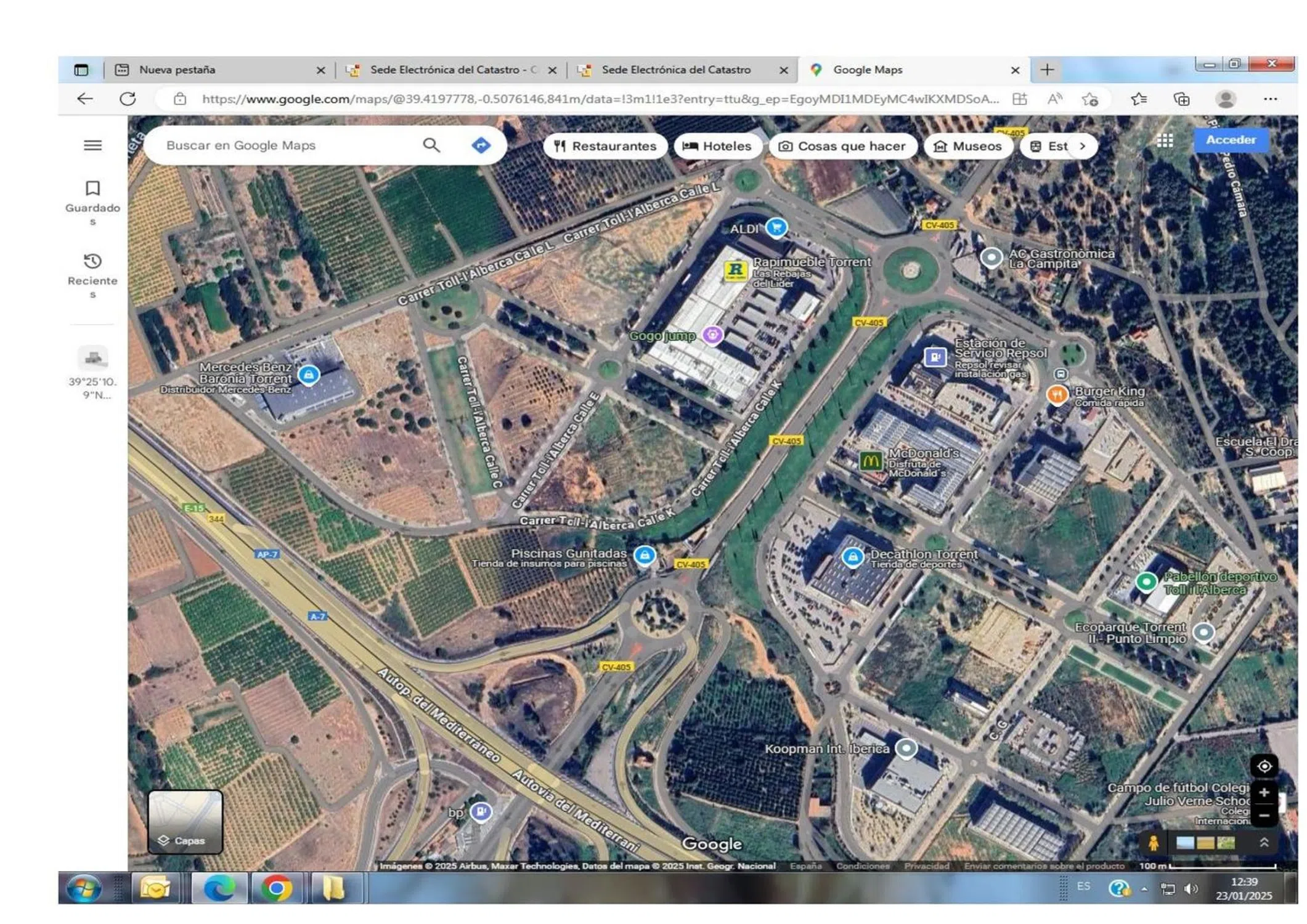Expand bottom imagery panel chevron

pos(1264,842)
